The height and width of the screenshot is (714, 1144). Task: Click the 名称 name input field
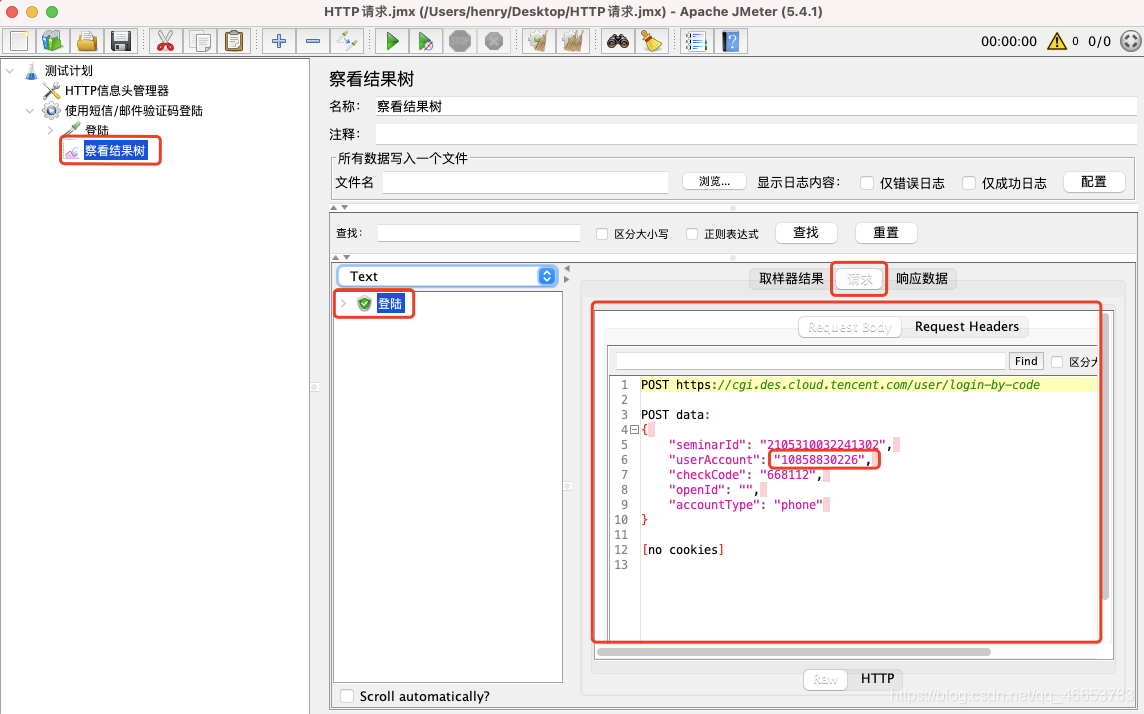pyautogui.click(x=756, y=106)
